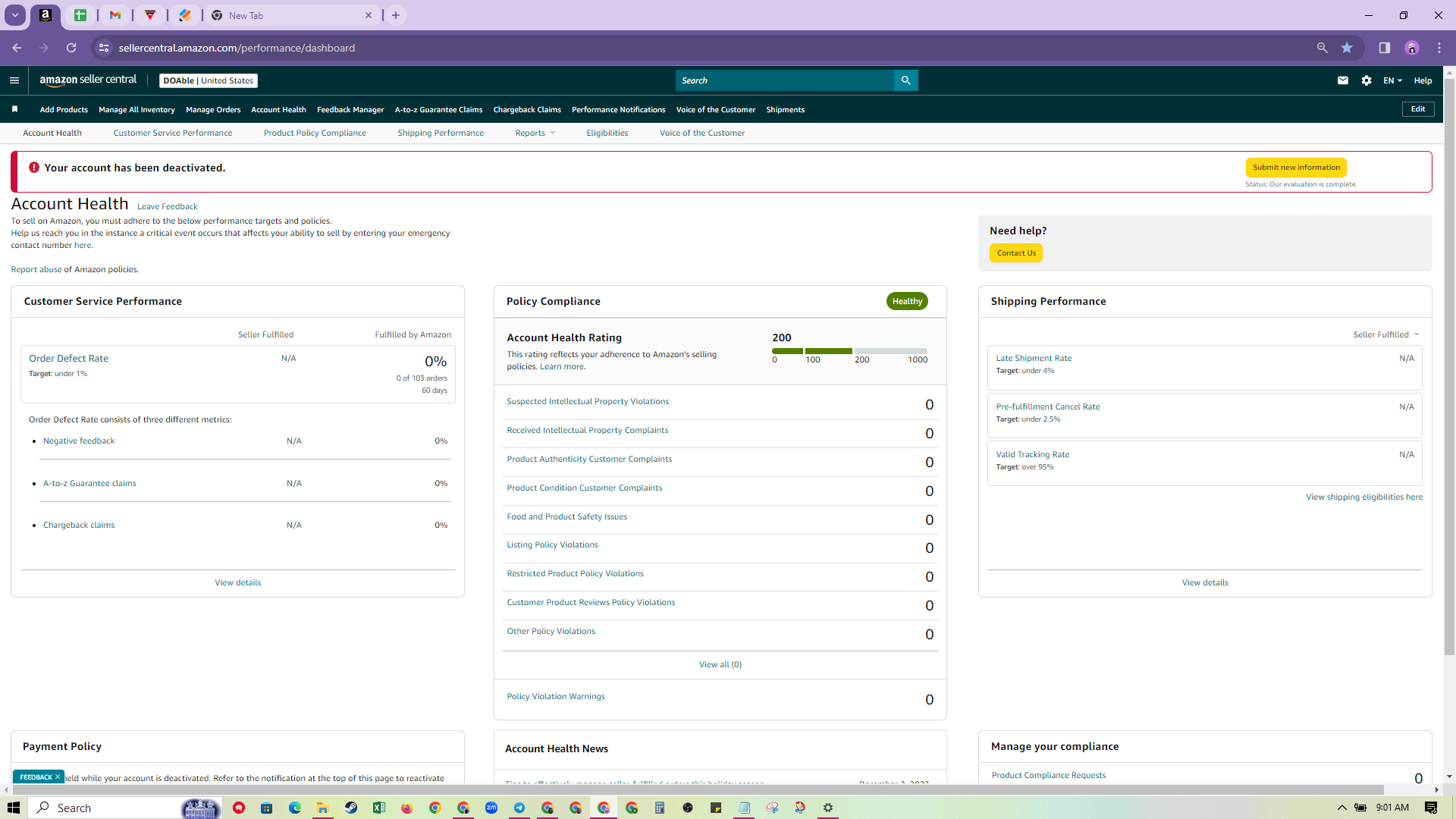Open Feedback Manager in the favorites bar
This screenshot has width=1456, height=819.
(350, 109)
